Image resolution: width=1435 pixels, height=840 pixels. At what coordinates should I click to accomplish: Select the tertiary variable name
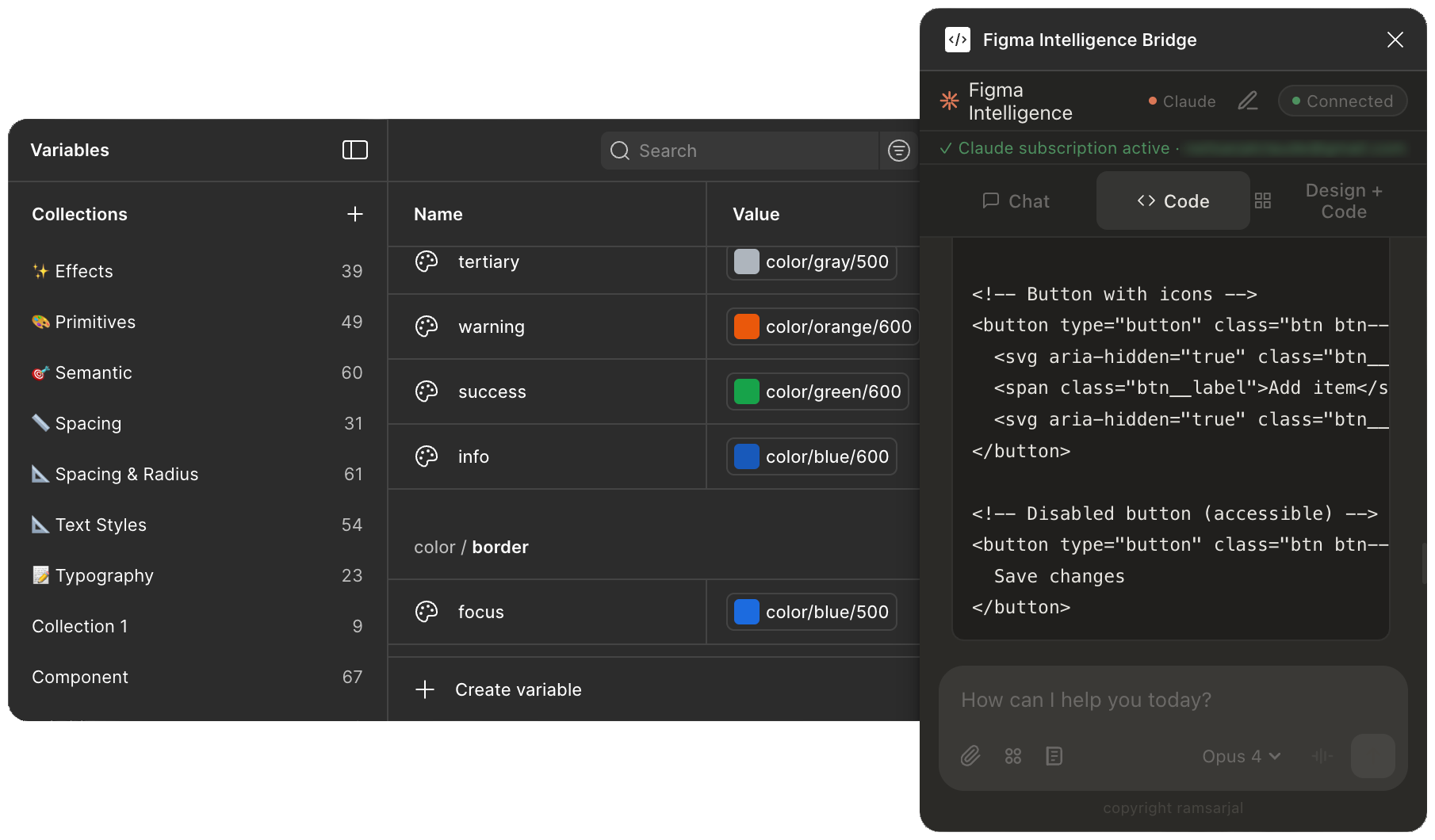(489, 262)
